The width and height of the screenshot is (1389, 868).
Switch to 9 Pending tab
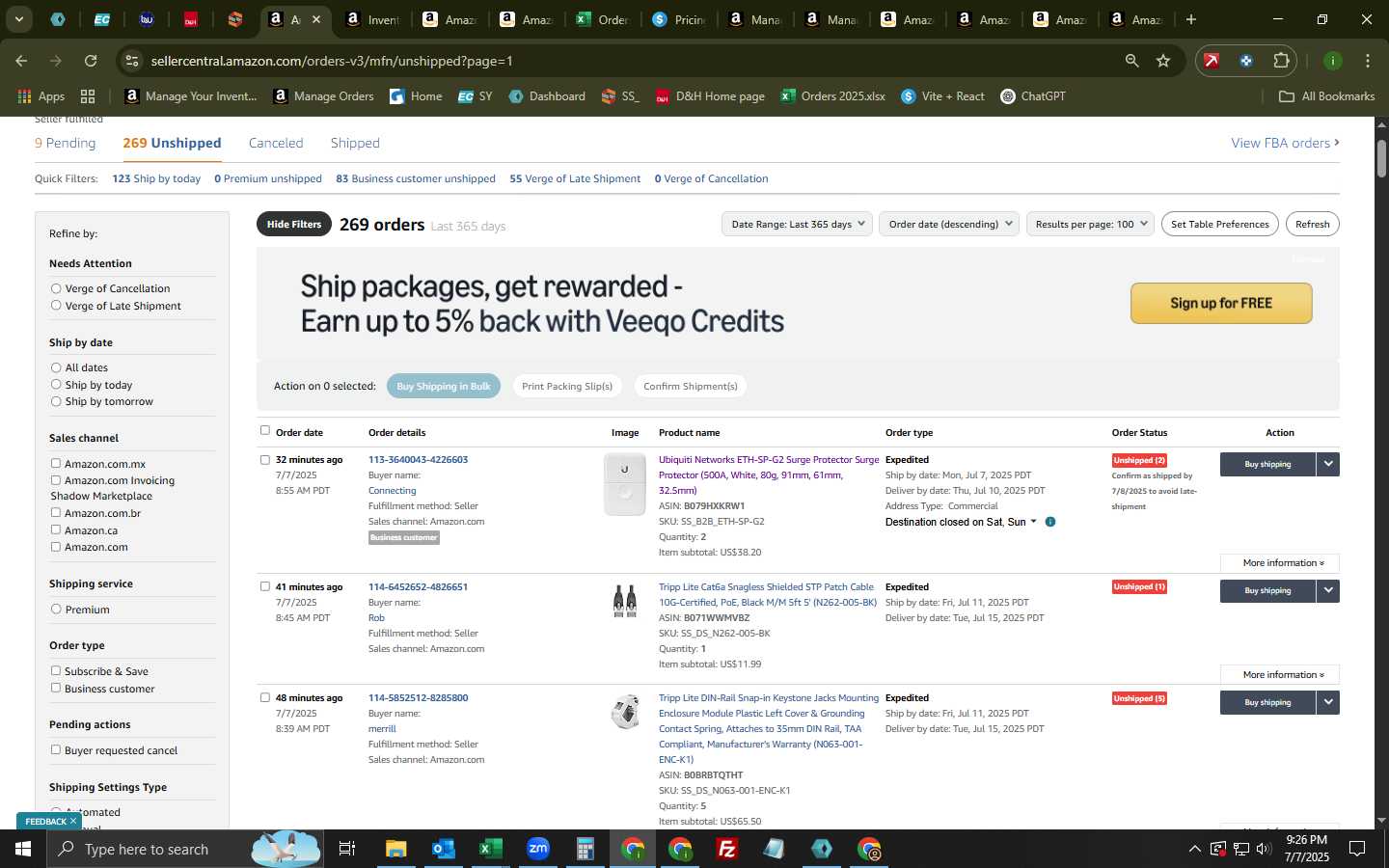pos(66,143)
